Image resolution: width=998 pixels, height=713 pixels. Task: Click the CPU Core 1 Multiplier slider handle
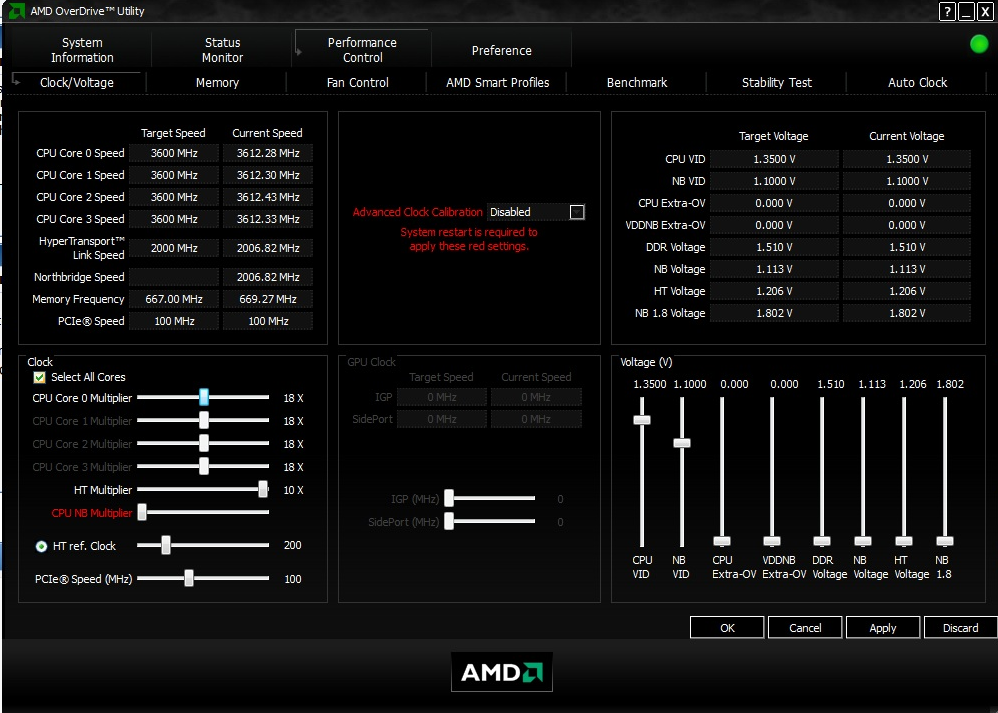pos(204,420)
